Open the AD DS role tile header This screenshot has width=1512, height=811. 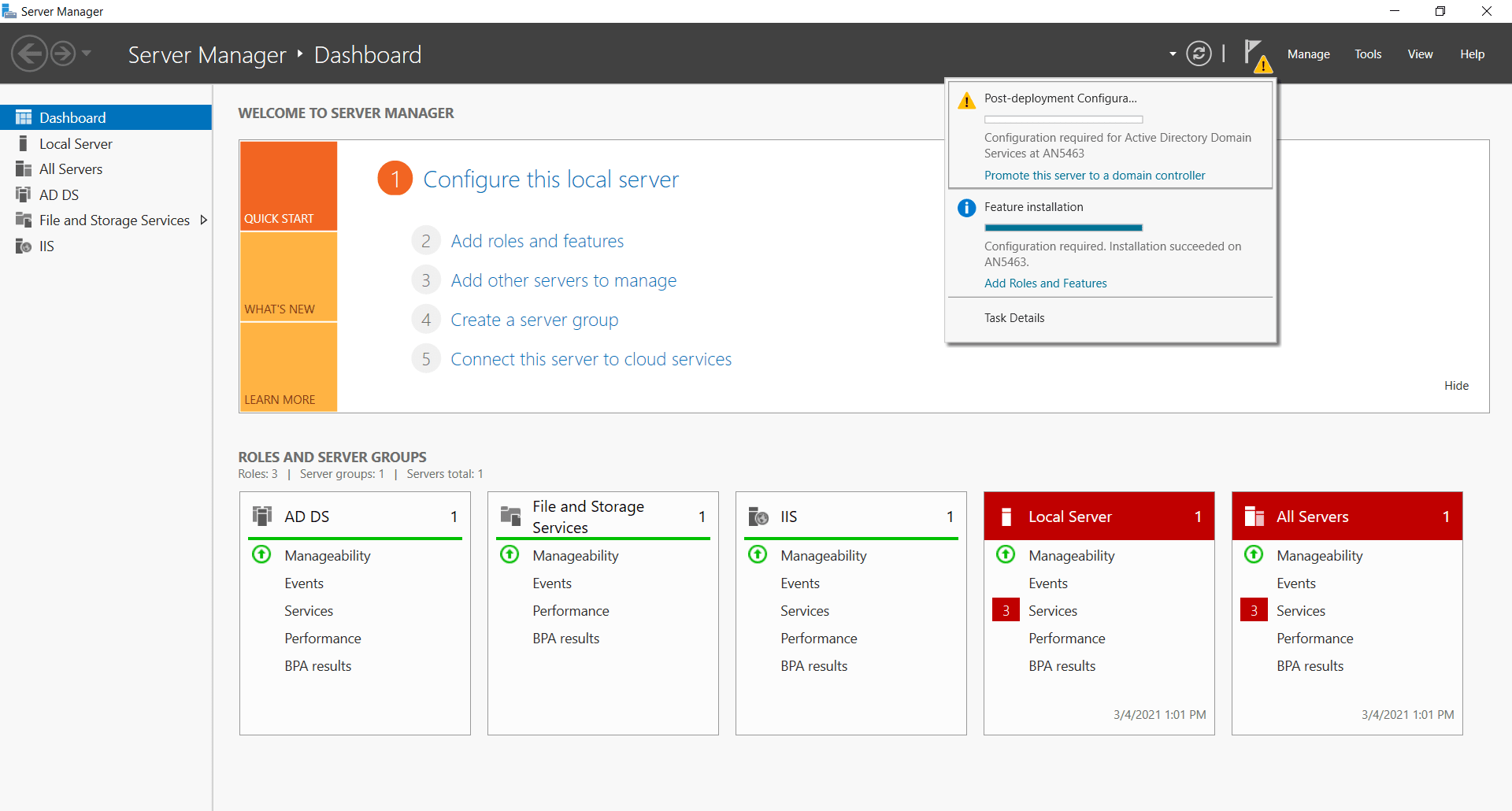coord(355,517)
